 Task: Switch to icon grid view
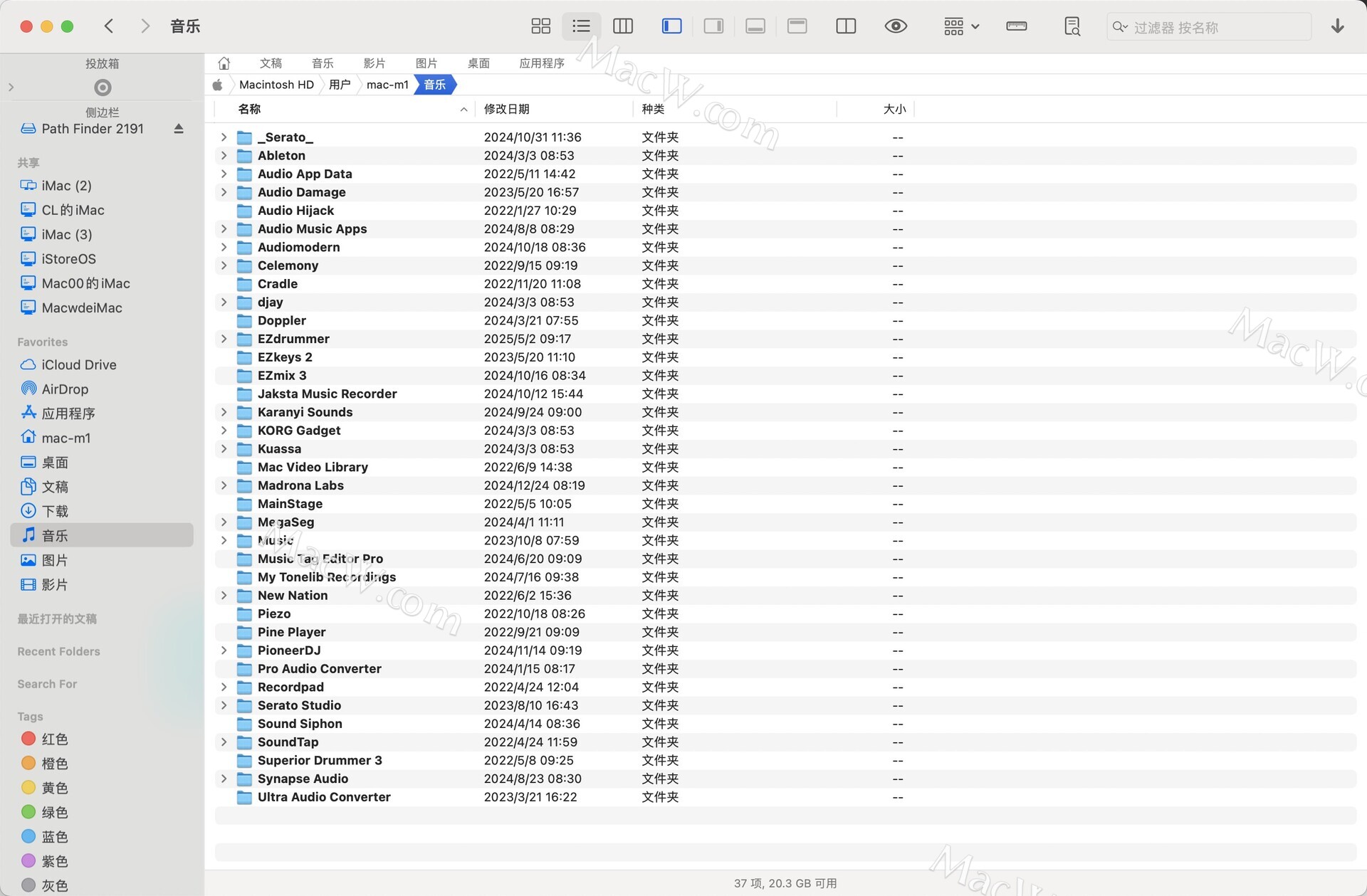[x=540, y=26]
